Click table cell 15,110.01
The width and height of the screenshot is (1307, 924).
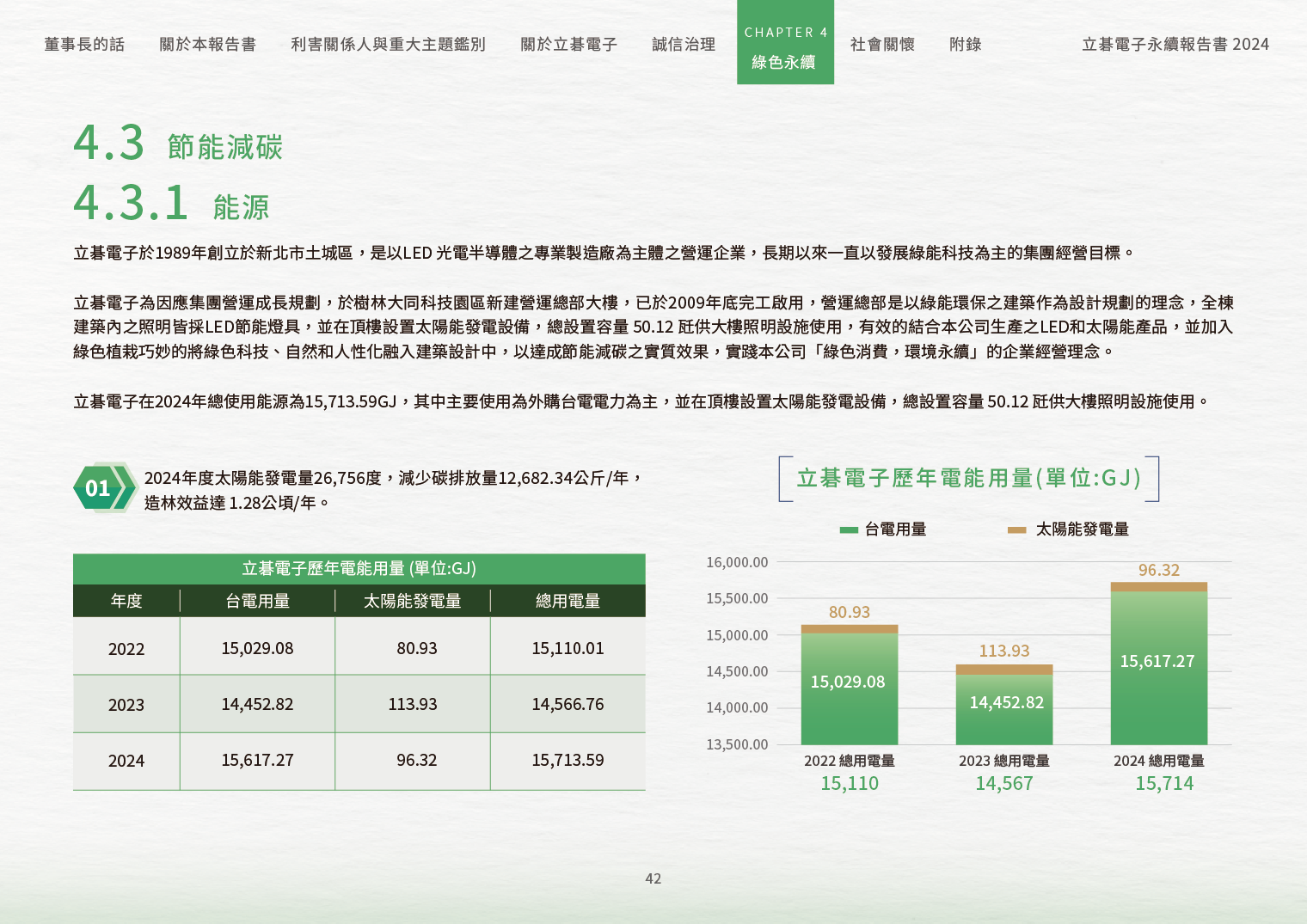point(568,648)
